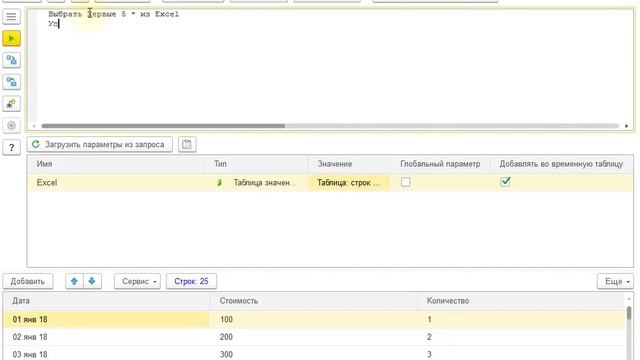Screen dimensions: 640x360
Task: Click the cost value 300
Action: (227, 354)
